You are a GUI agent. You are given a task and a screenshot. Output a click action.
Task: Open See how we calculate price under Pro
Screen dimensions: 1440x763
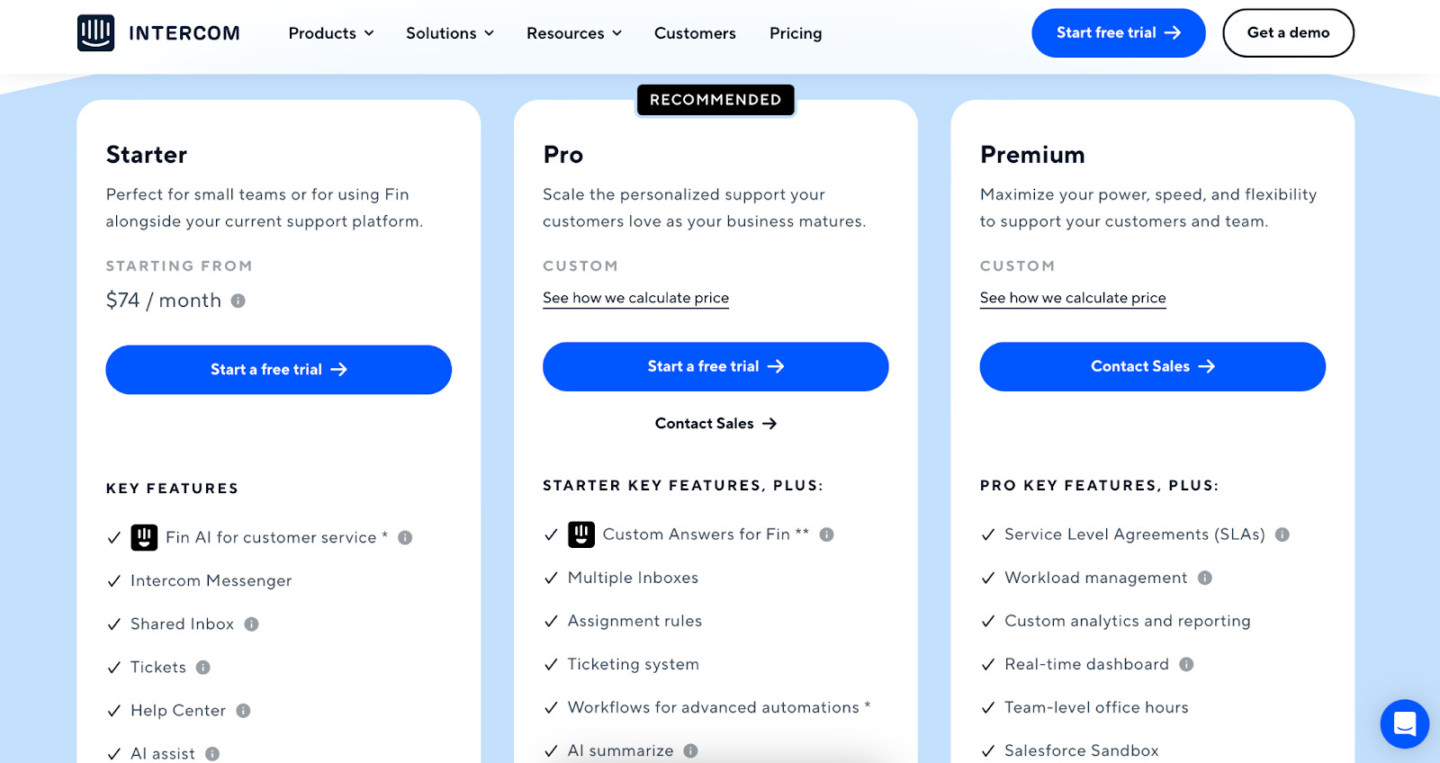click(635, 298)
